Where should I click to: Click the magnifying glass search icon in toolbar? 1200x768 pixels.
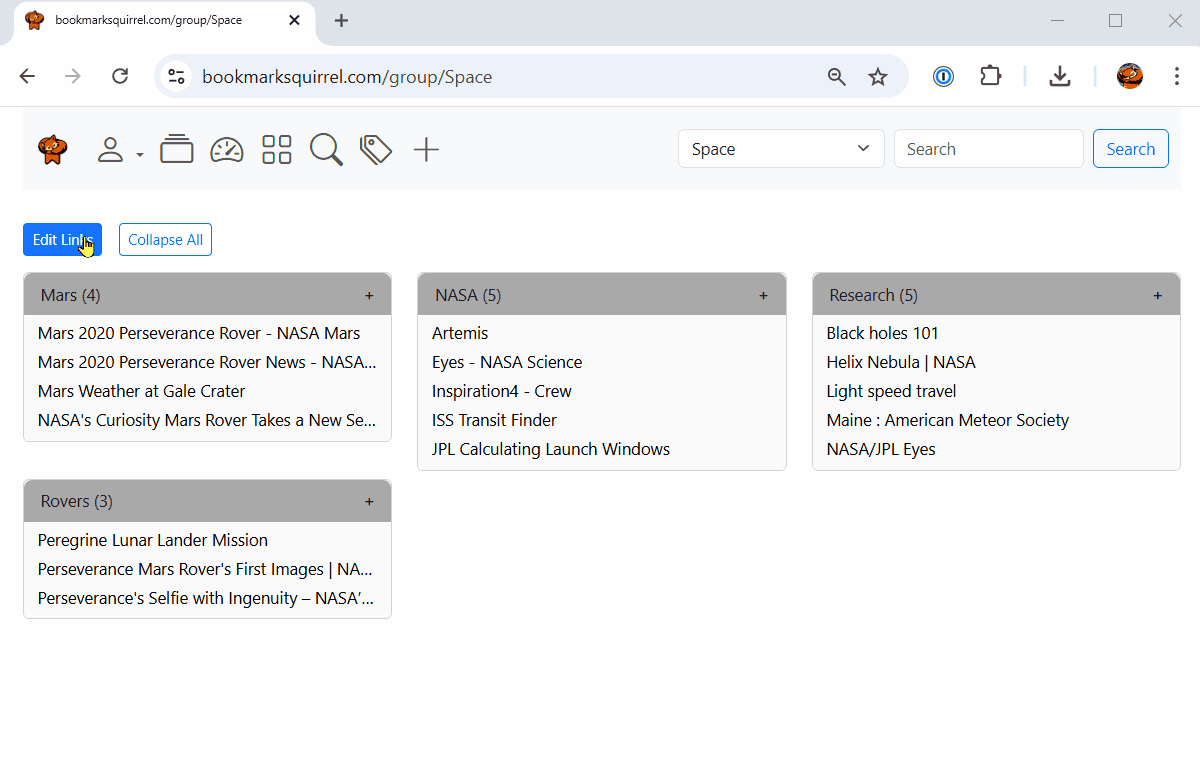click(x=326, y=150)
